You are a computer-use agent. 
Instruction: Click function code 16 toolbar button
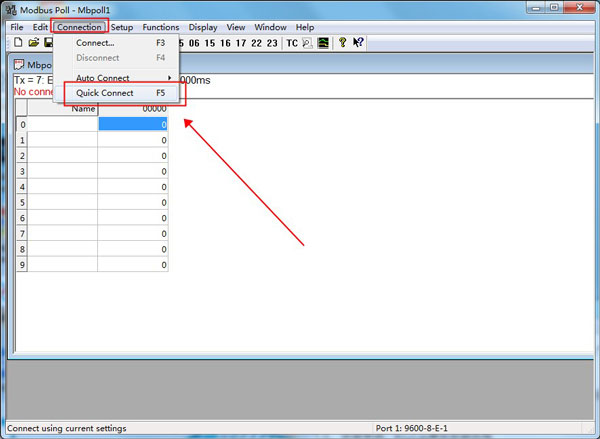tap(225, 43)
